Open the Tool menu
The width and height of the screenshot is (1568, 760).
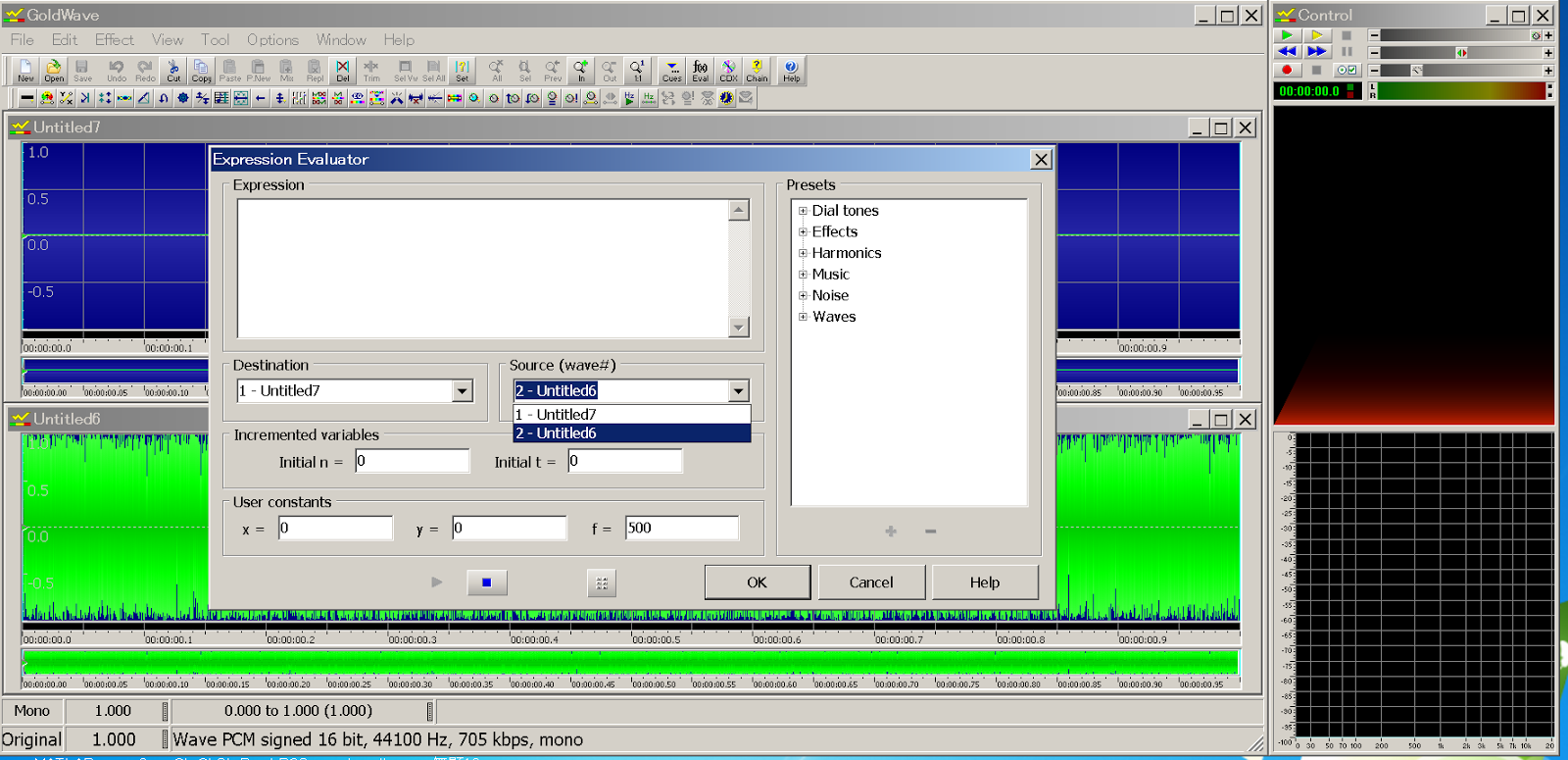pyautogui.click(x=216, y=40)
